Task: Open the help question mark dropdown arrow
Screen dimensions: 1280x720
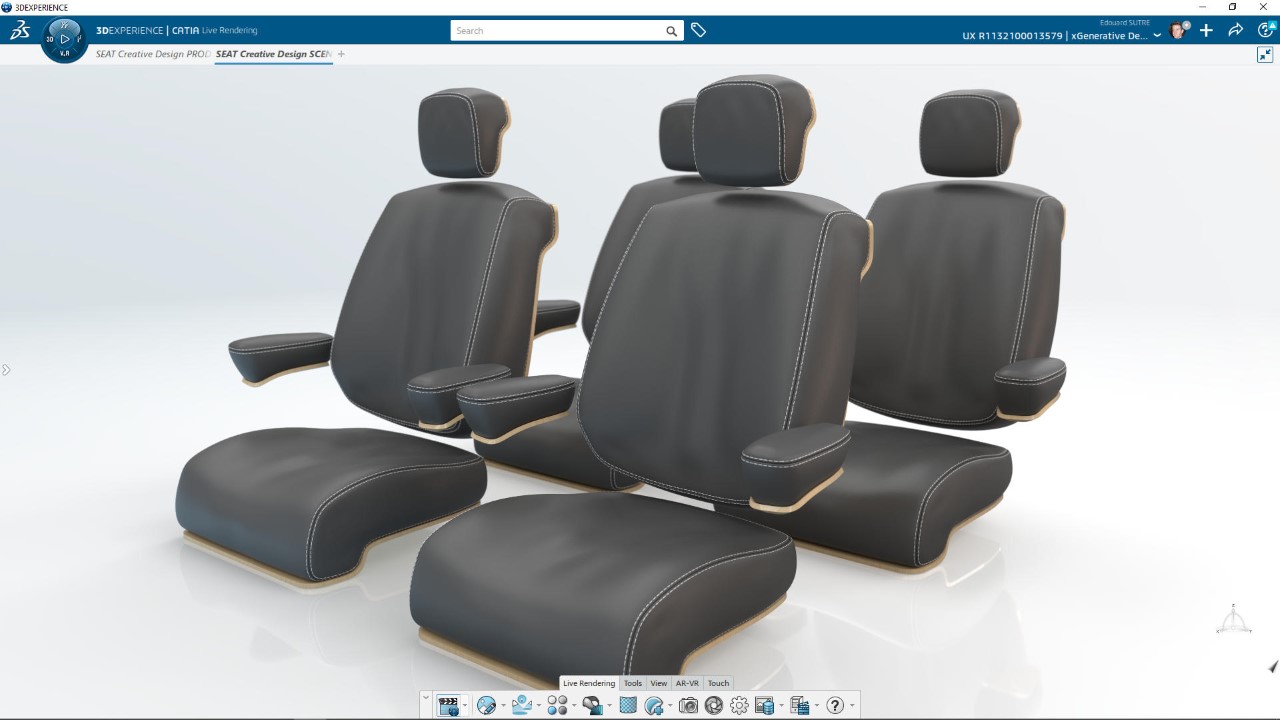Action: 852,707
